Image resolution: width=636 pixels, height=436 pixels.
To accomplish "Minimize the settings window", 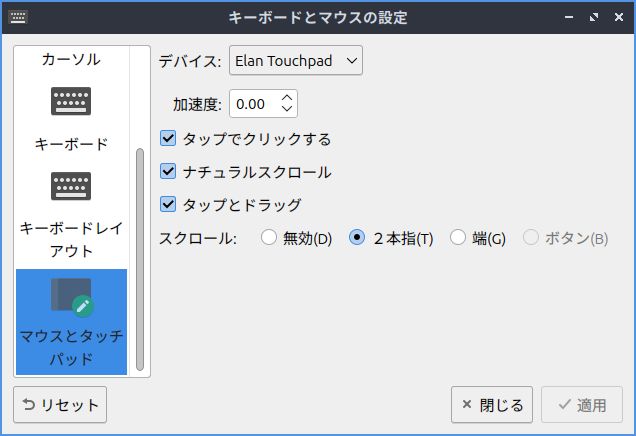I will click(x=569, y=17).
